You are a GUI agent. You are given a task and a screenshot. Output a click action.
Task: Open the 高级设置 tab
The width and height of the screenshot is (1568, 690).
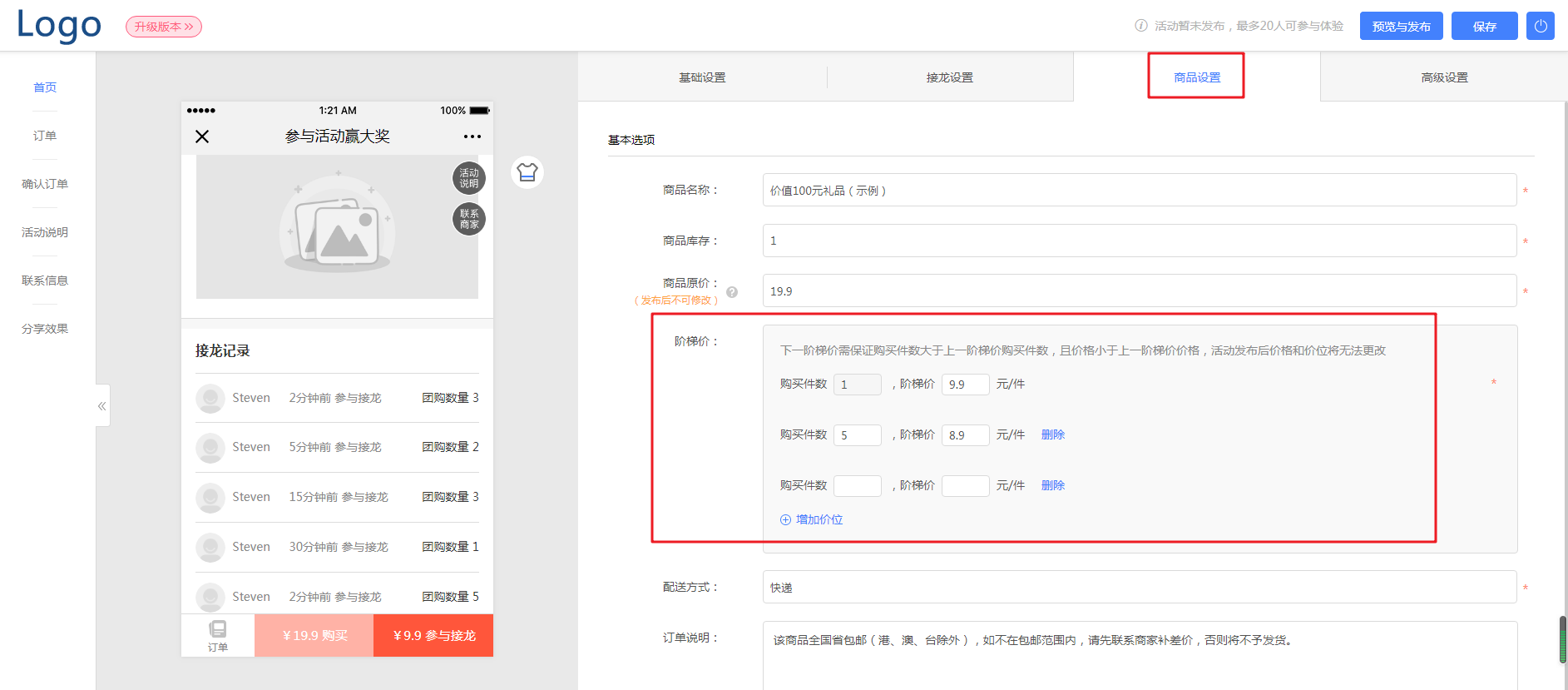1444,77
